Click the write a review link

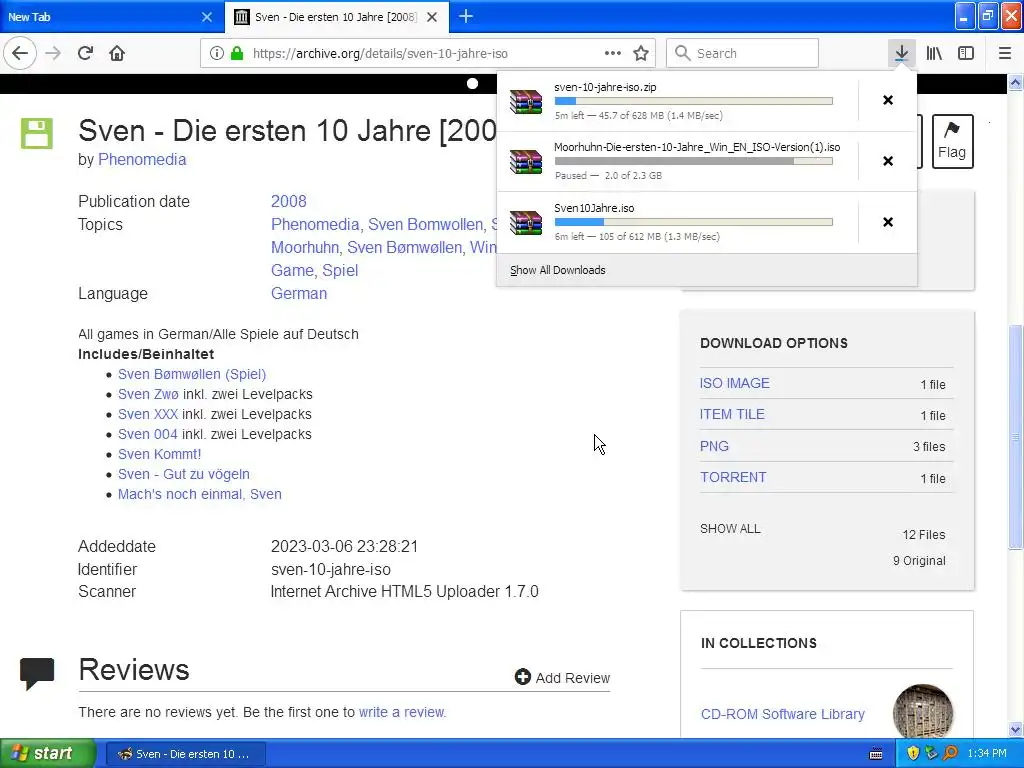[402, 712]
